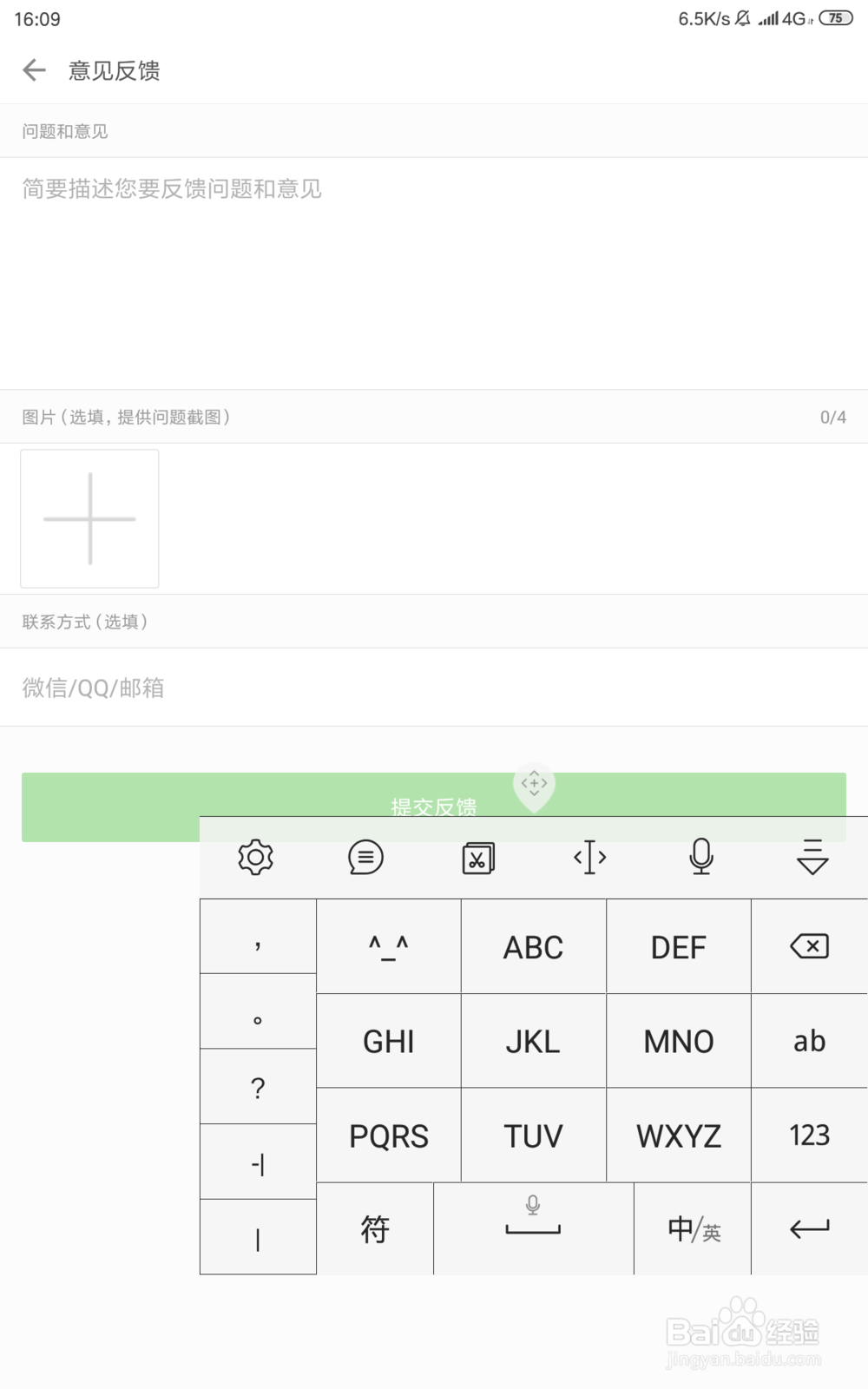Tap the 0/4 image counter
Image resolution: width=868 pixels, height=1389 pixels.
pos(833,417)
